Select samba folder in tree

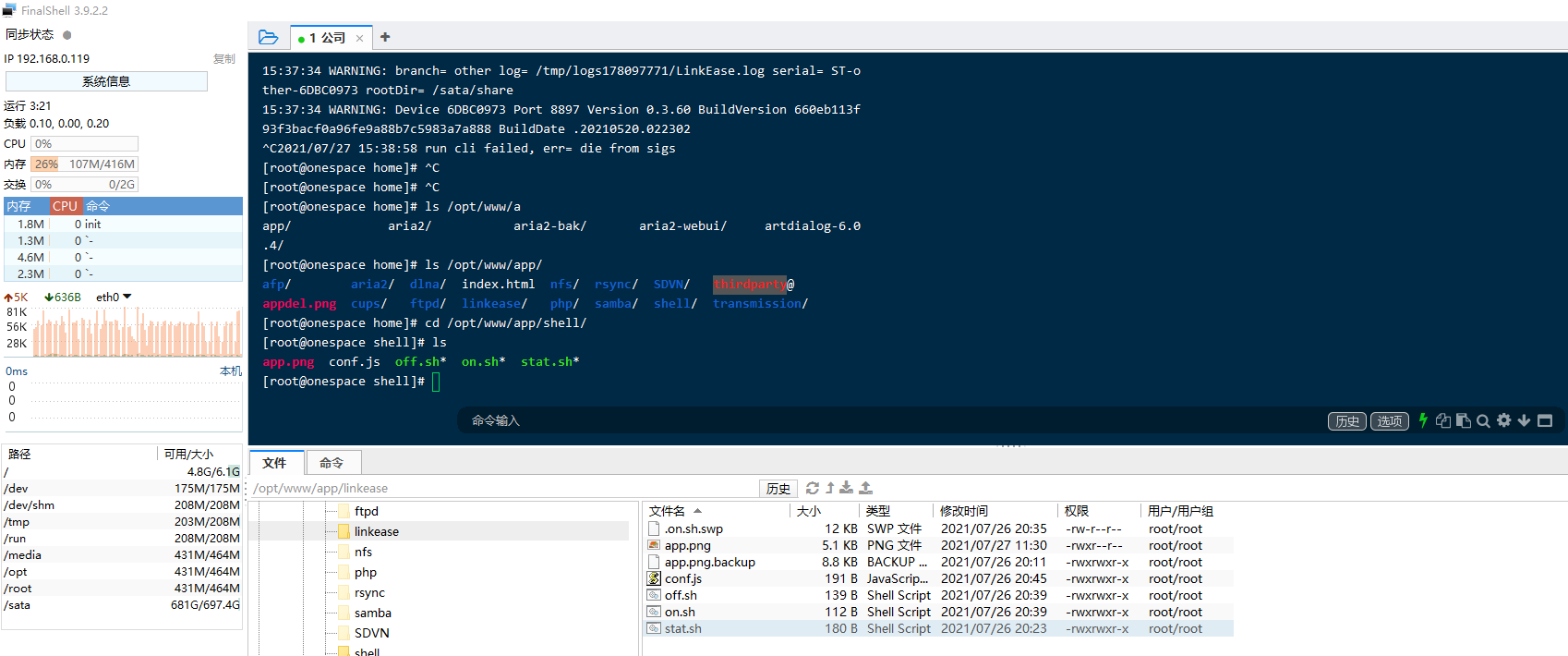click(x=373, y=613)
